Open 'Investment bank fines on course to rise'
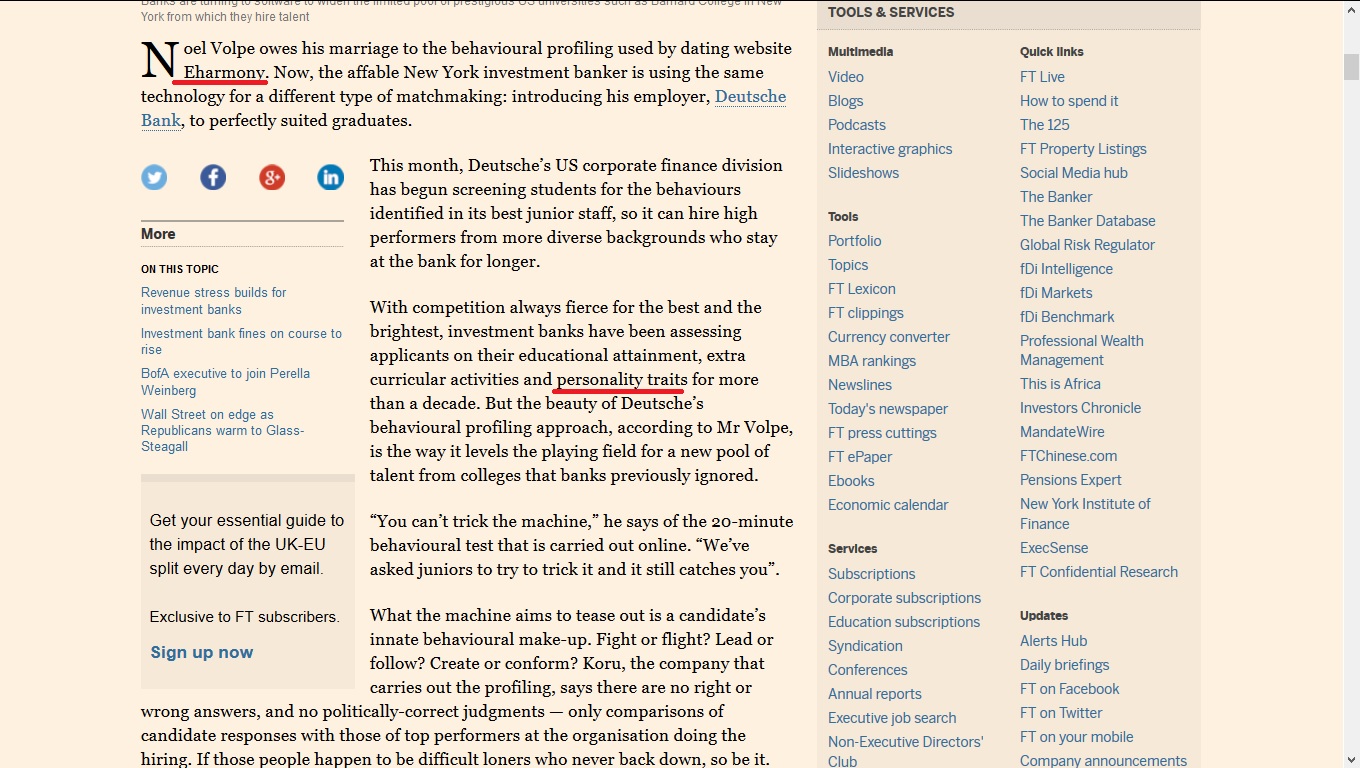 click(x=241, y=342)
